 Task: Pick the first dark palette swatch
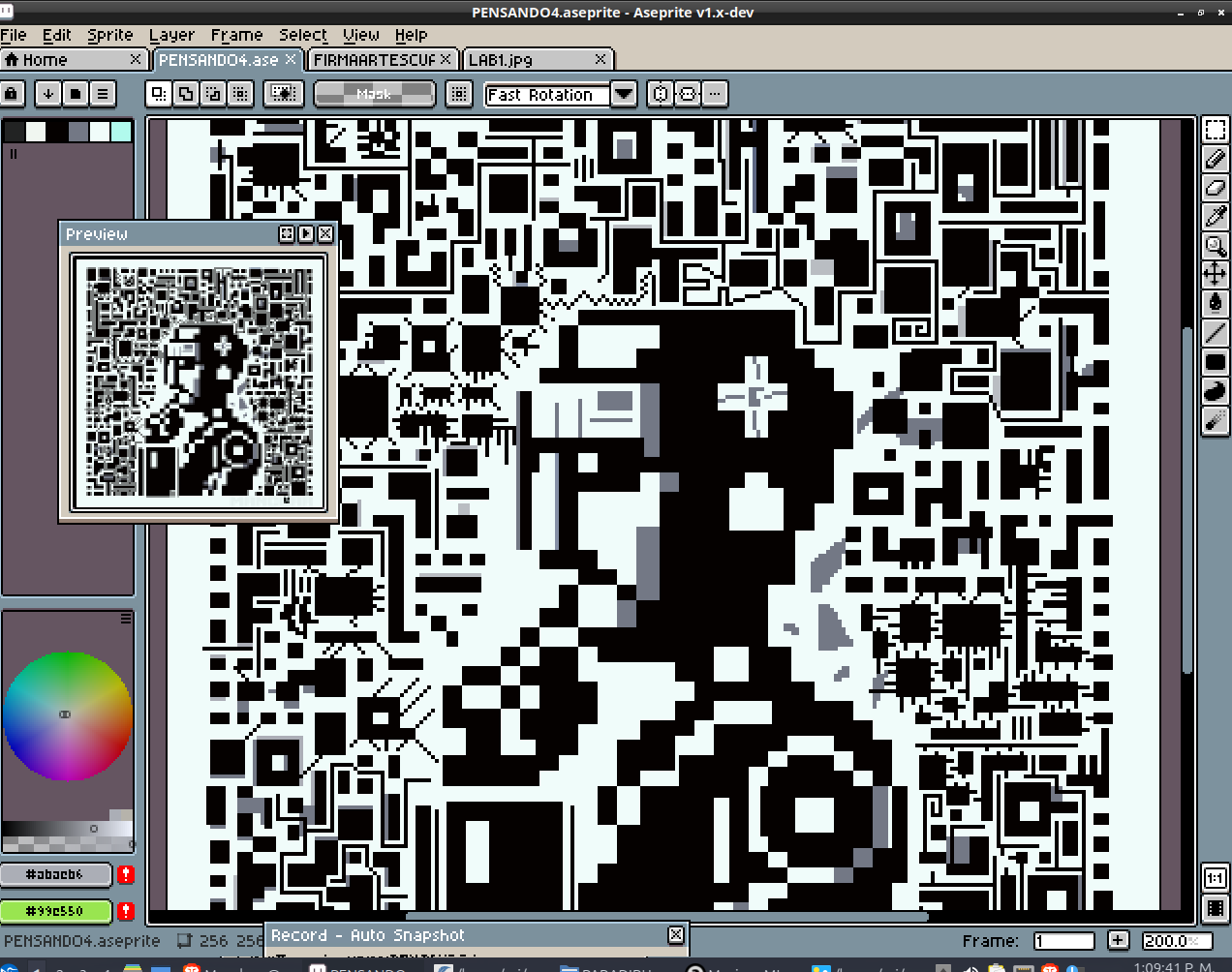click(x=15, y=131)
